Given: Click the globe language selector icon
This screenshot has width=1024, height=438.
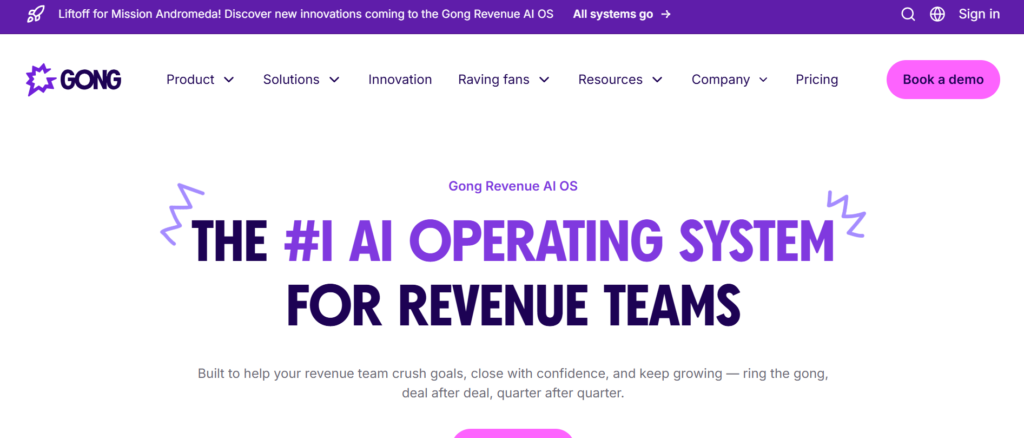Looking at the screenshot, I should click(x=937, y=14).
